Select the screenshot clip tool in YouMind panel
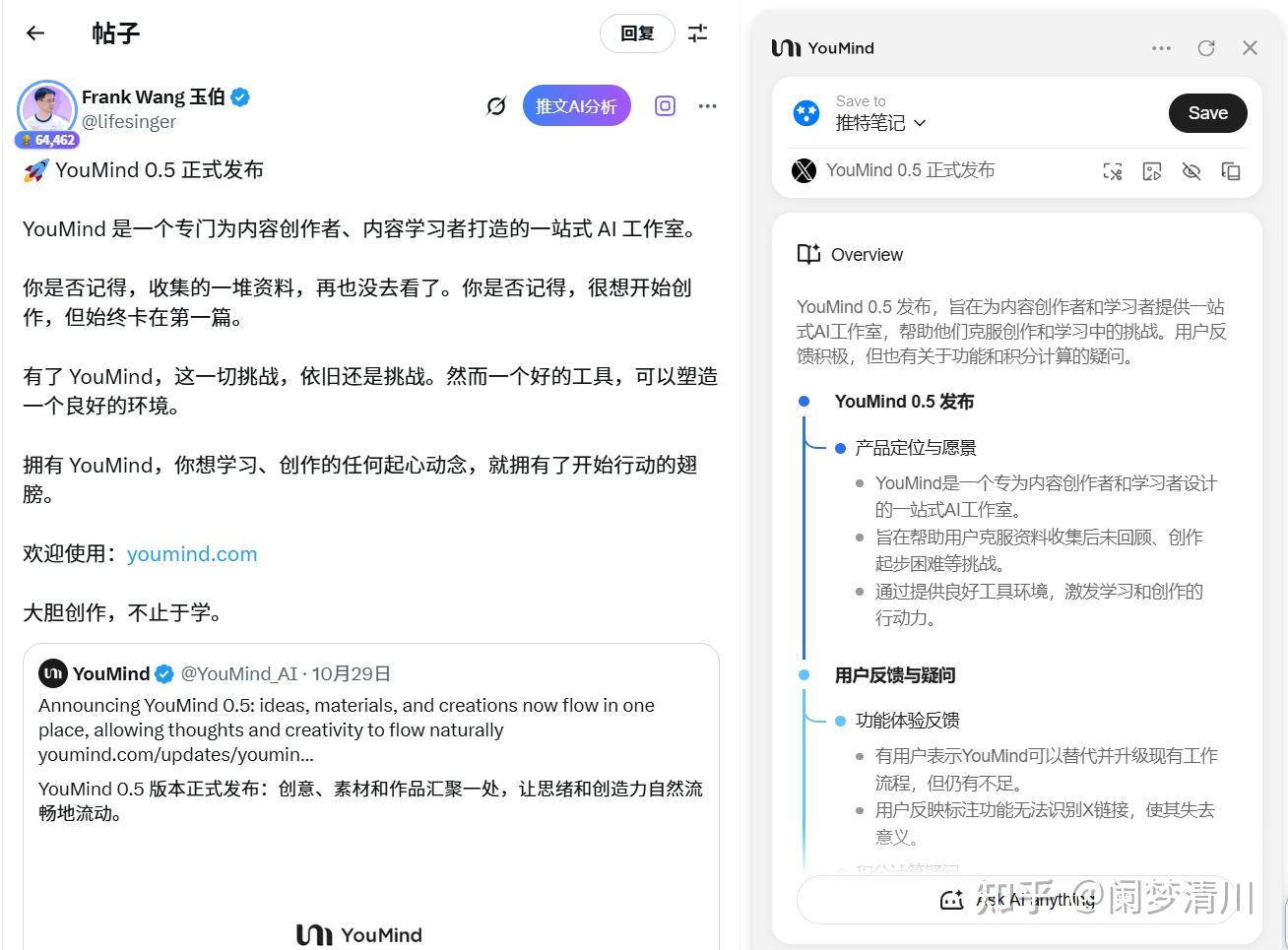 [x=1113, y=170]
